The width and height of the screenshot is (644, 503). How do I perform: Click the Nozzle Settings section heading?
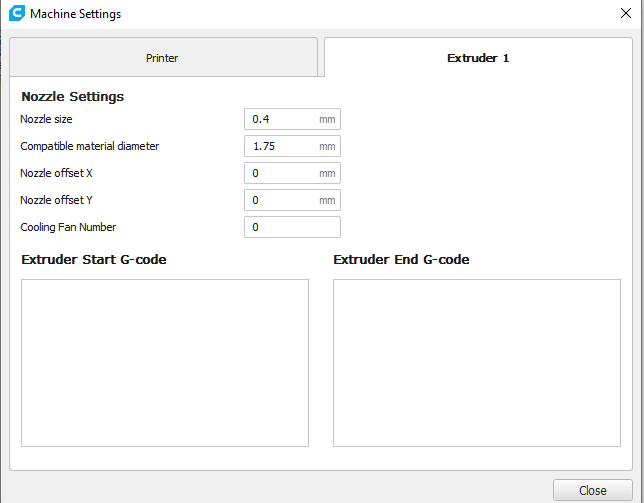coord(72,97)
